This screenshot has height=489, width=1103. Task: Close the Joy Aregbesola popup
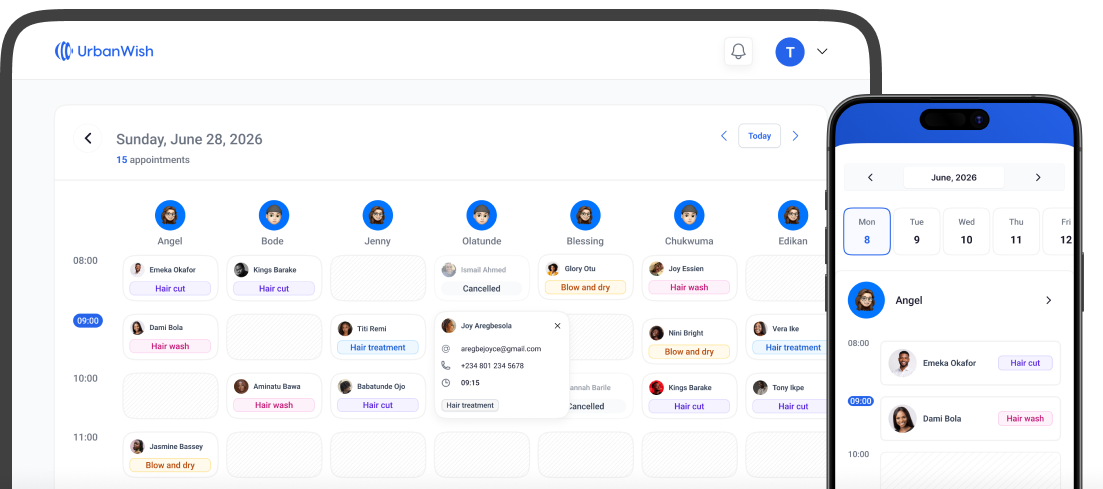coord(557,326)
